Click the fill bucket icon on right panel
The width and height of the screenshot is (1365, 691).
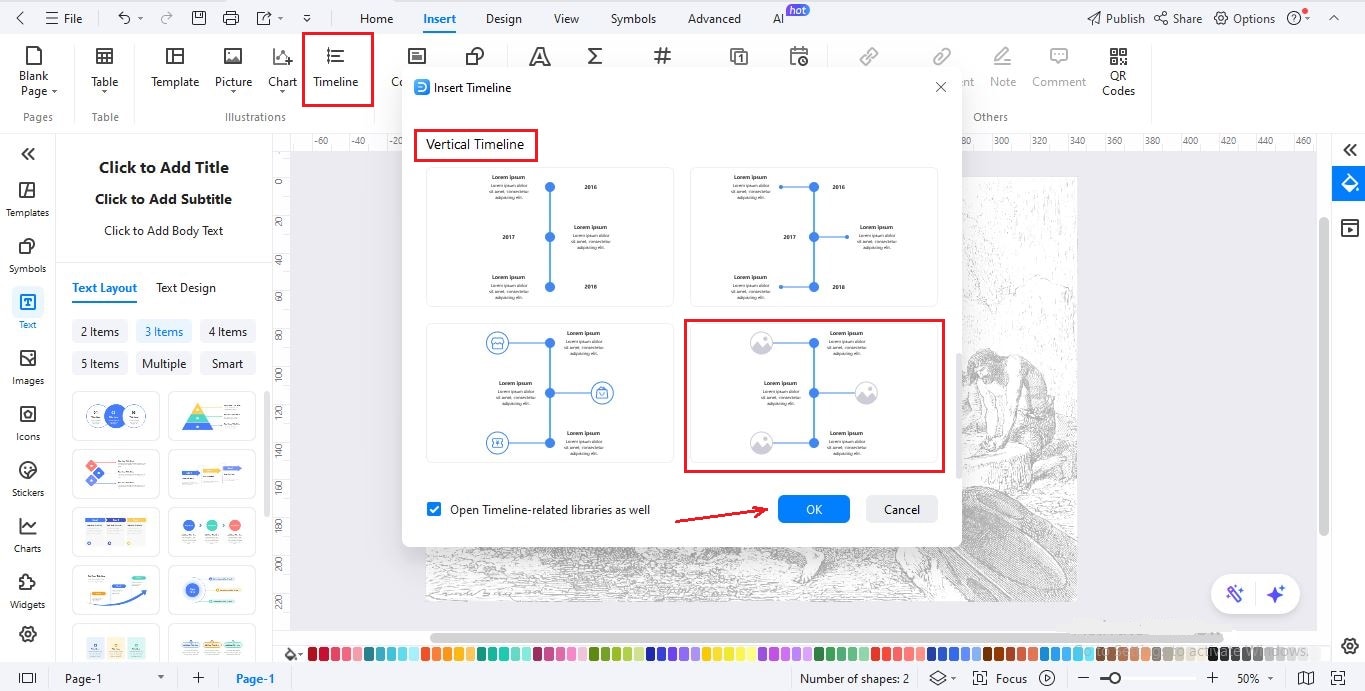click(x=1349, y=184)
